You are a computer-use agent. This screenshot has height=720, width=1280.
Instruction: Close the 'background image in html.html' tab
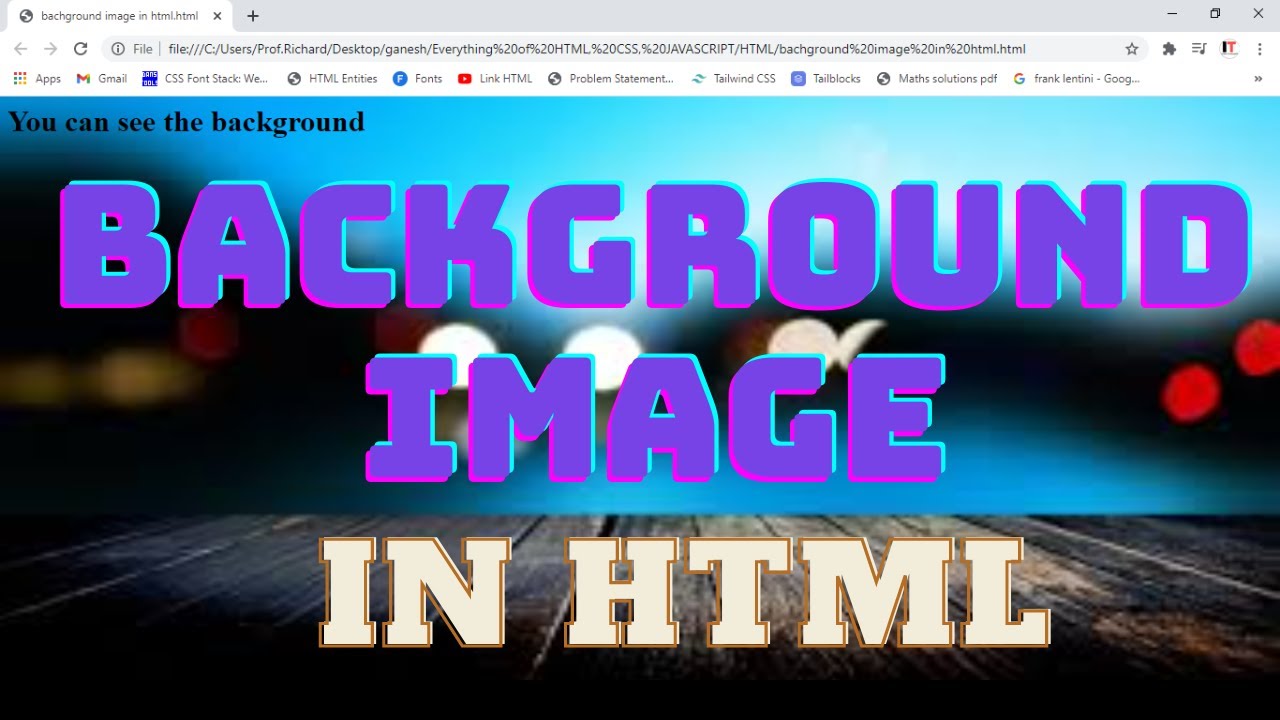click(217, 16)
